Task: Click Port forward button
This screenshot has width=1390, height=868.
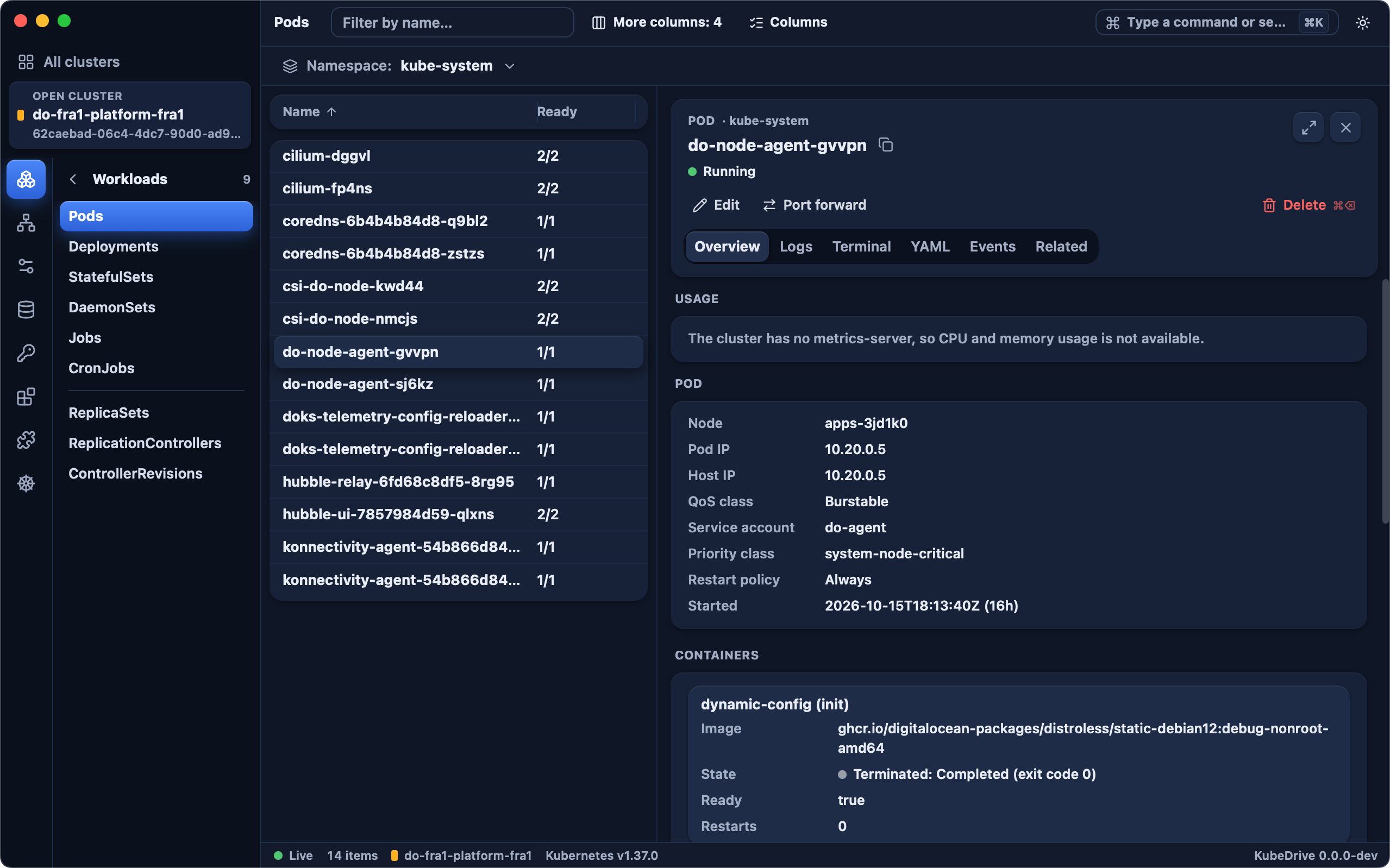Action: pyautogui.click(x=815, y=205)
